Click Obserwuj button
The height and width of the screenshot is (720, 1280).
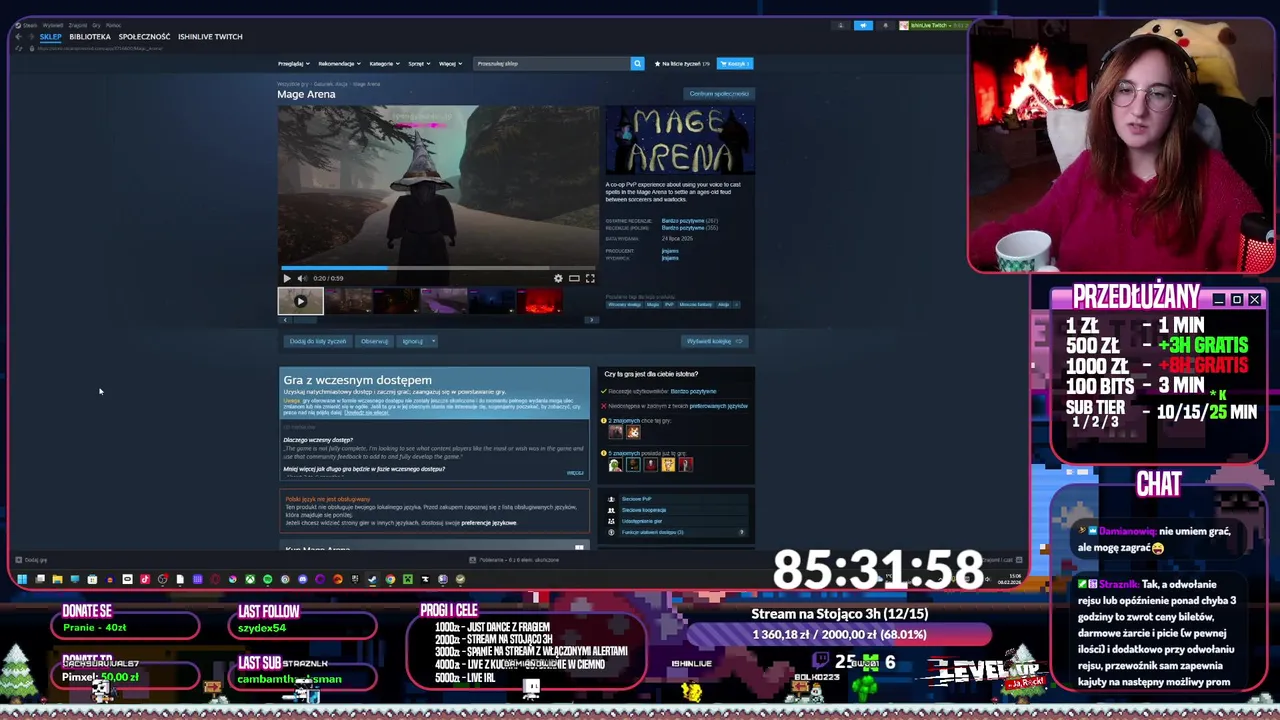(374, 341)
